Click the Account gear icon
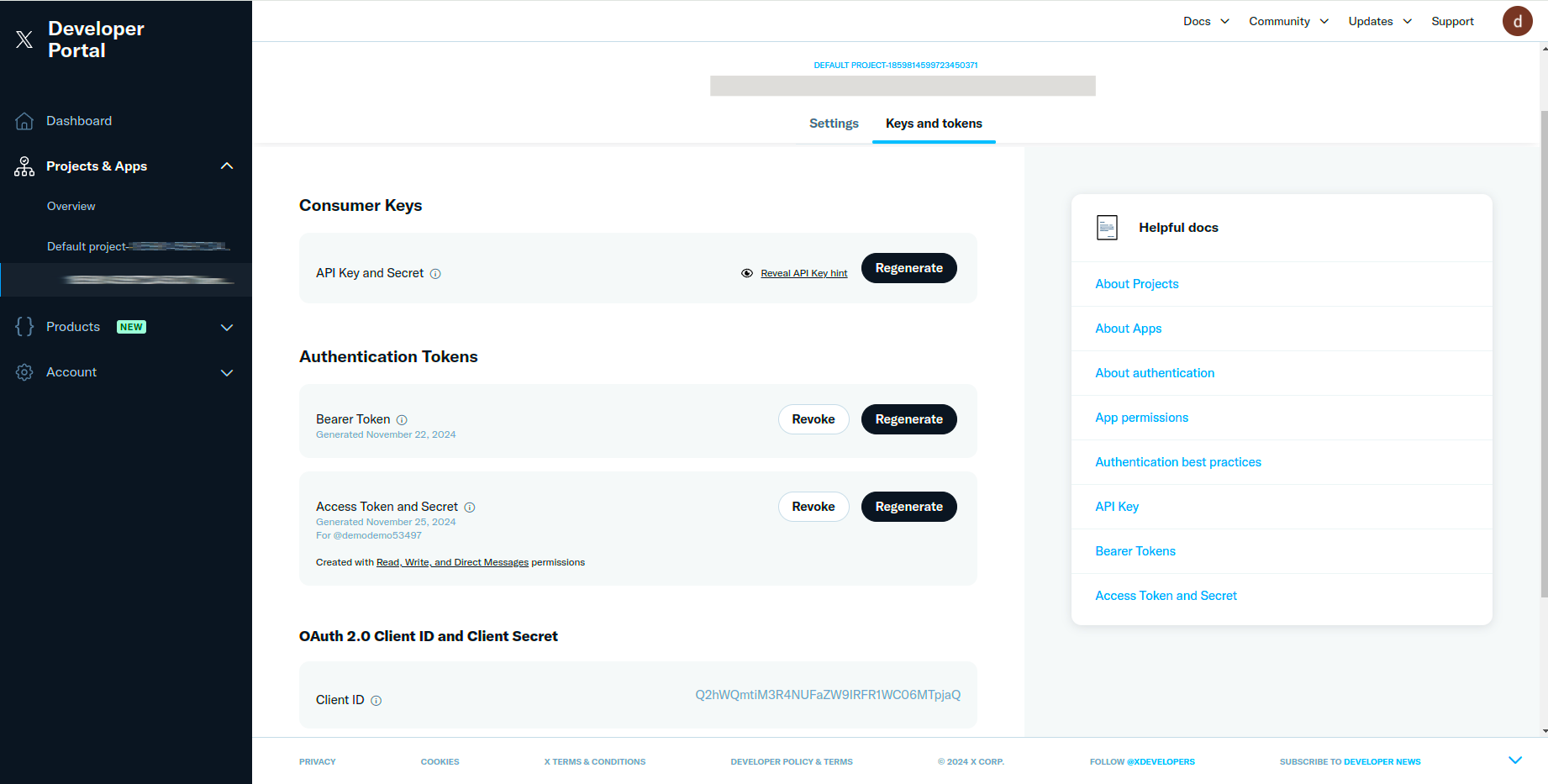 24,372
